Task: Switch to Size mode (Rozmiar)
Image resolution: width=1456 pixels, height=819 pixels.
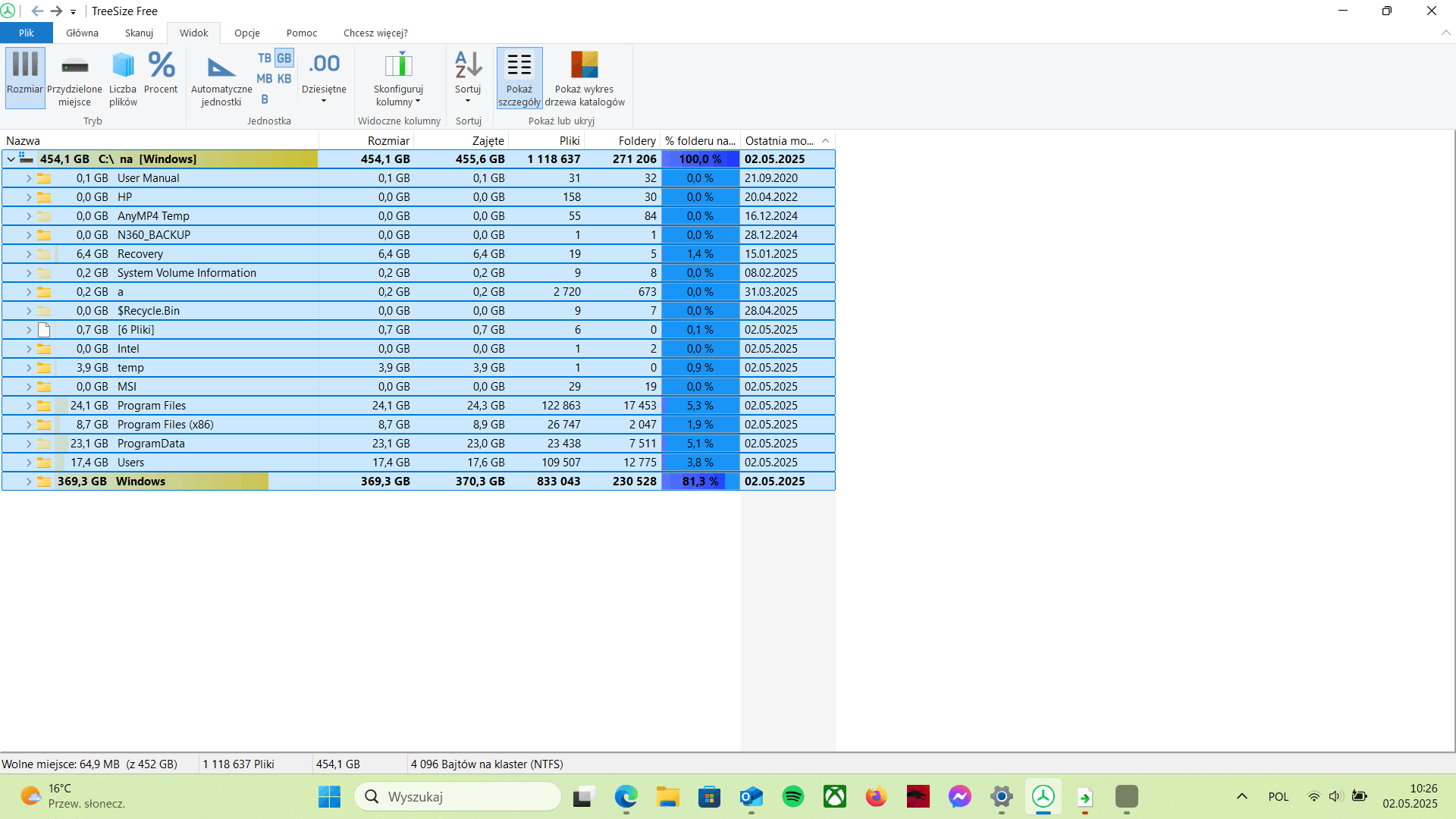Action: [x=25, y=74]
